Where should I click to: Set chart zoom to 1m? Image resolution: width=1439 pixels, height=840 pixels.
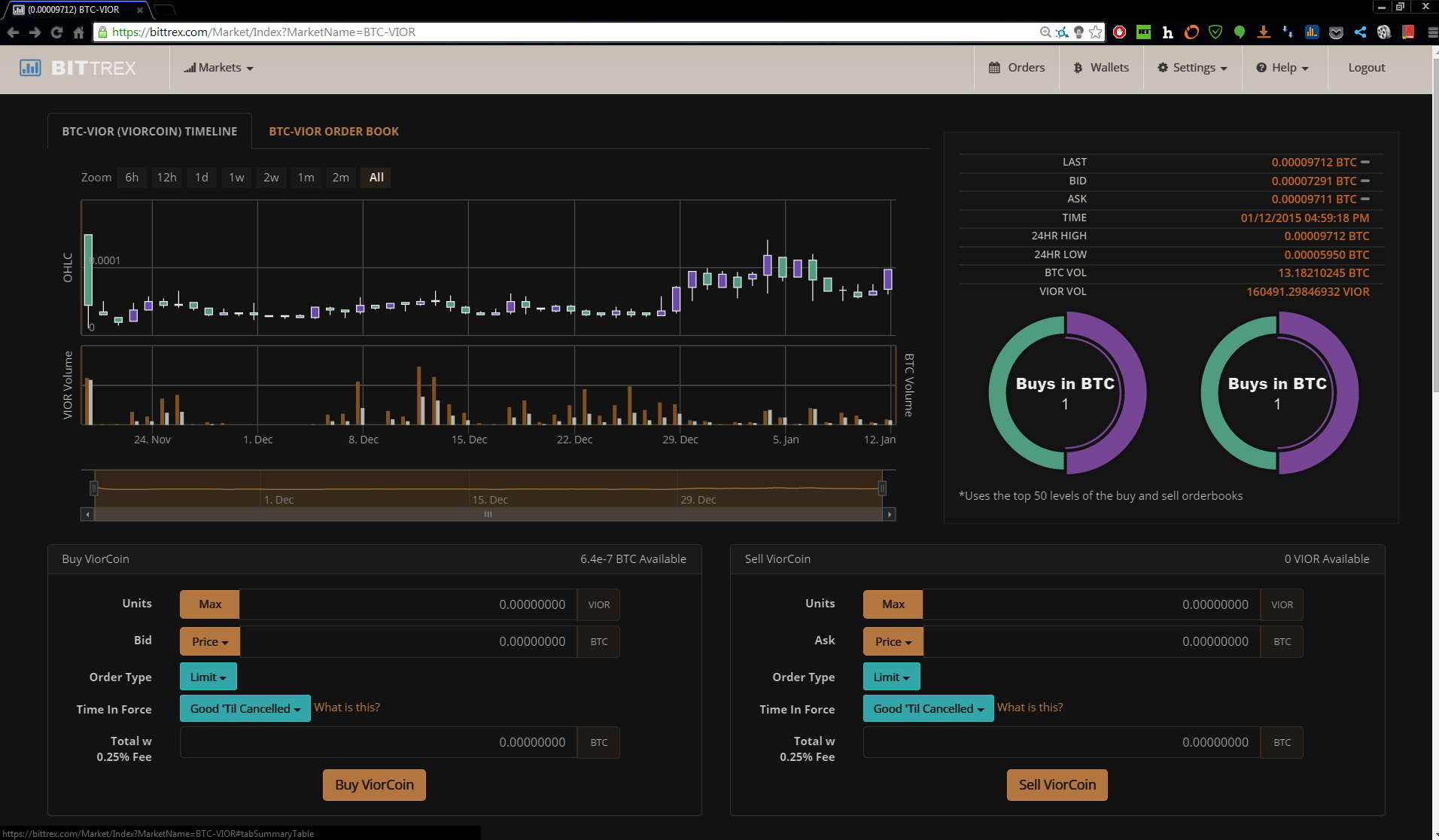306,178
